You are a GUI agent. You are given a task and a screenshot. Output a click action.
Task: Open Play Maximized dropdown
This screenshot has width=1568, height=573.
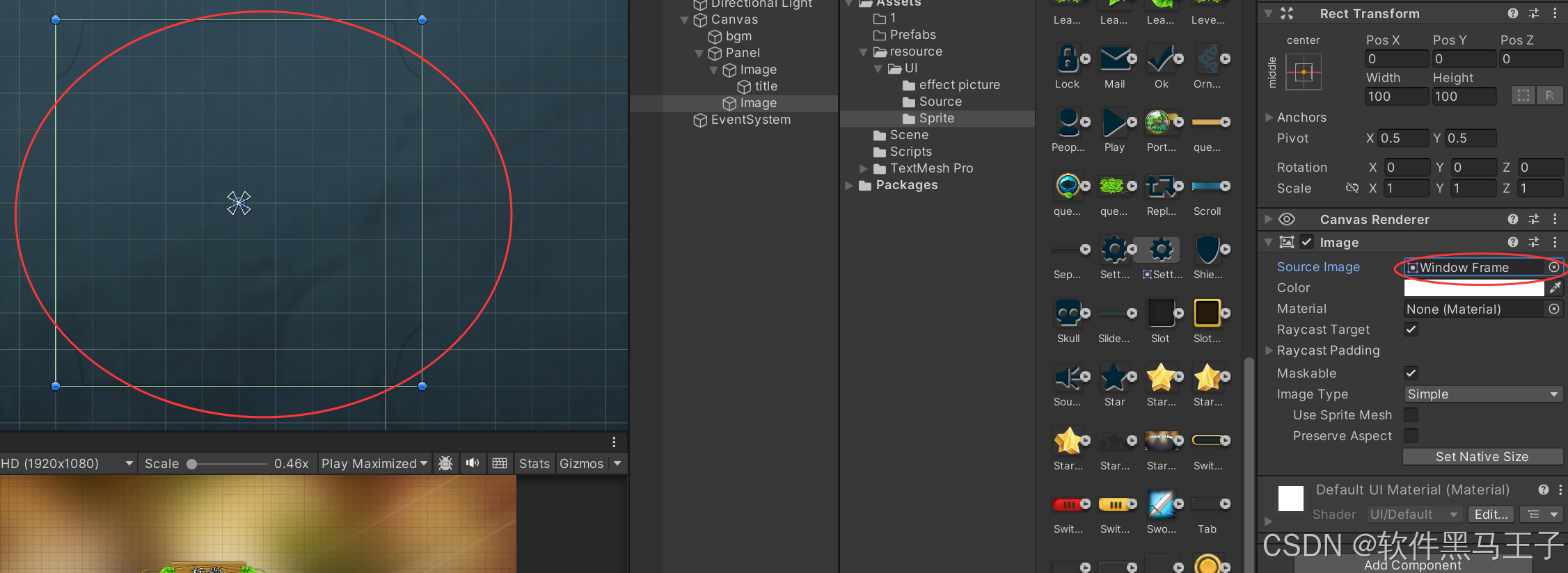pyautogui.click(x=374, y=463)
